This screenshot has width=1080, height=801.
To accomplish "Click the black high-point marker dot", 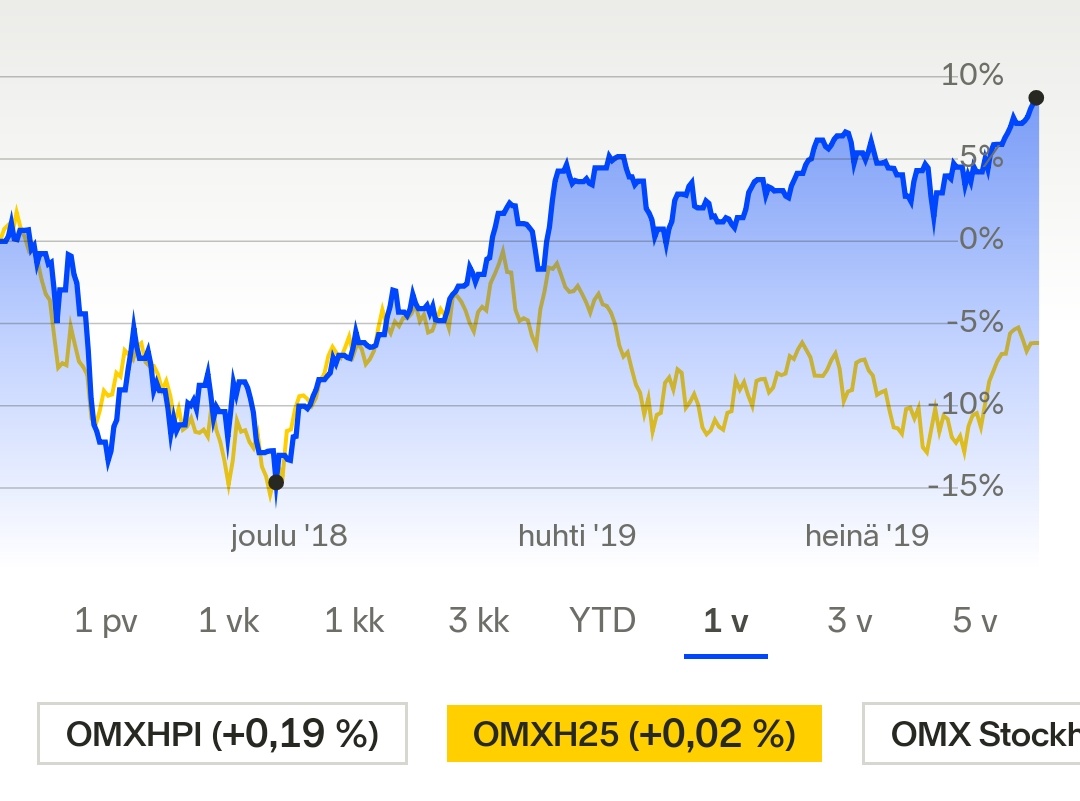I will [x=1036, y=98].
